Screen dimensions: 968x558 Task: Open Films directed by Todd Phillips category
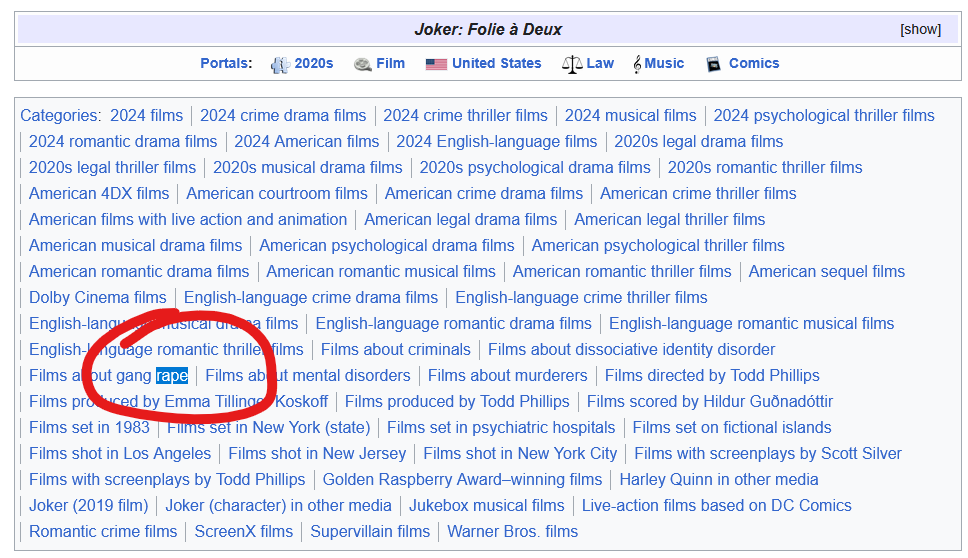[712, 375]
